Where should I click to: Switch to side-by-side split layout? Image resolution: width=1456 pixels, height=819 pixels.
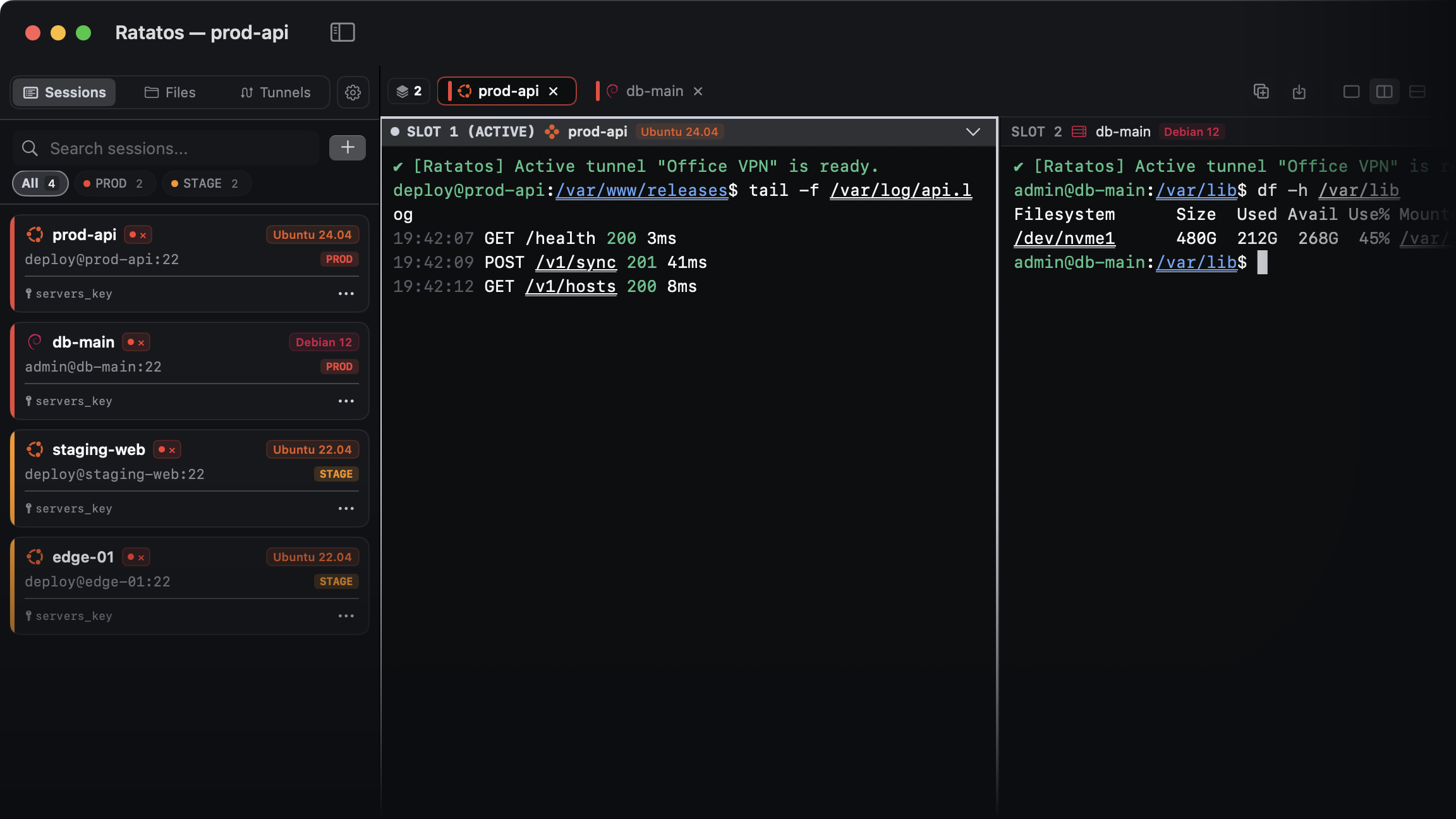[x=1384, y=92]
